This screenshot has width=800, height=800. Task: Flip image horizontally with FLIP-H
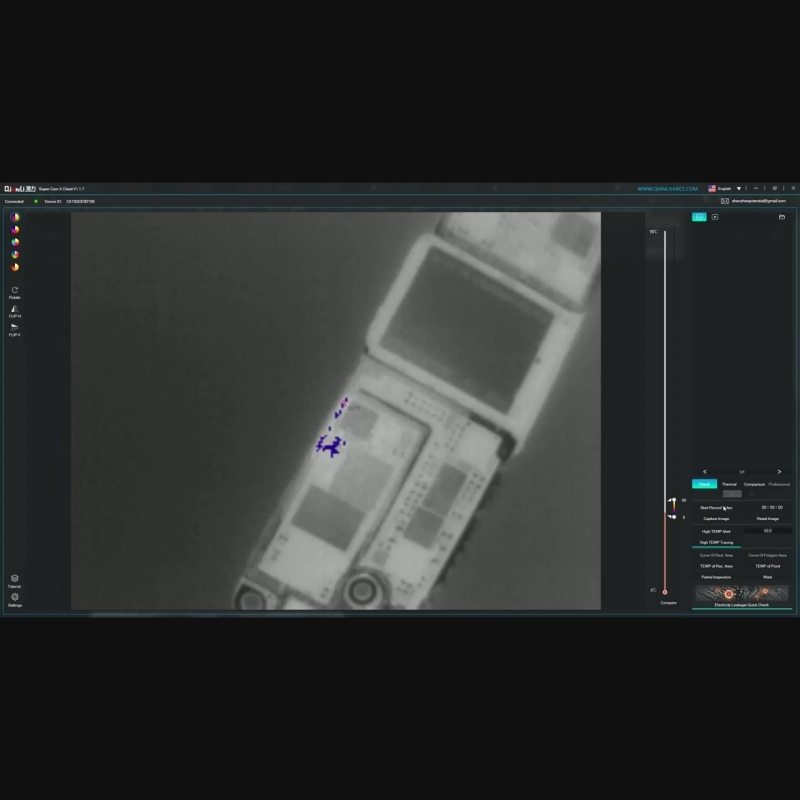15,311
